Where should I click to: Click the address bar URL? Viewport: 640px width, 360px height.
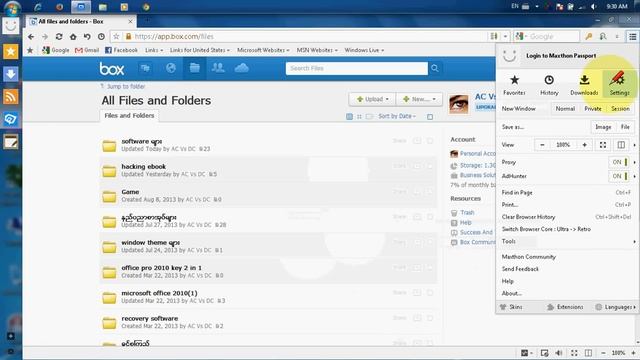[x=174, y=37]
